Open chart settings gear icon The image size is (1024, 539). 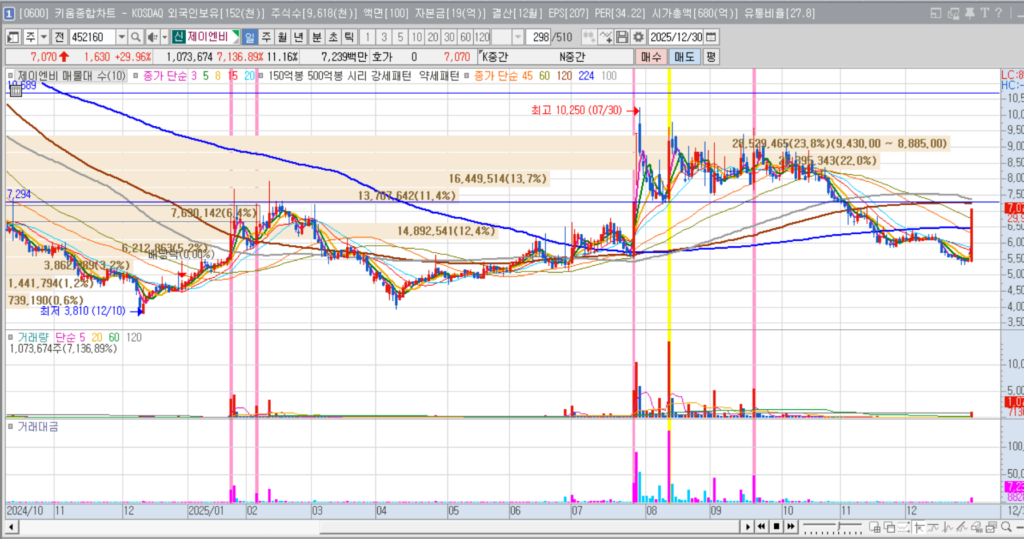coord(638,37)
